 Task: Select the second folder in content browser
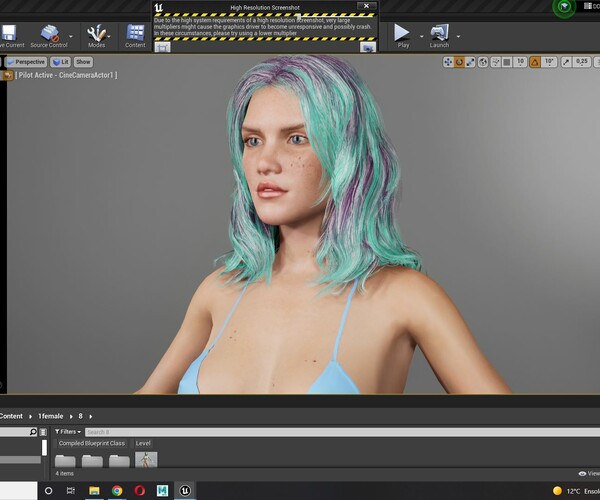92,460
